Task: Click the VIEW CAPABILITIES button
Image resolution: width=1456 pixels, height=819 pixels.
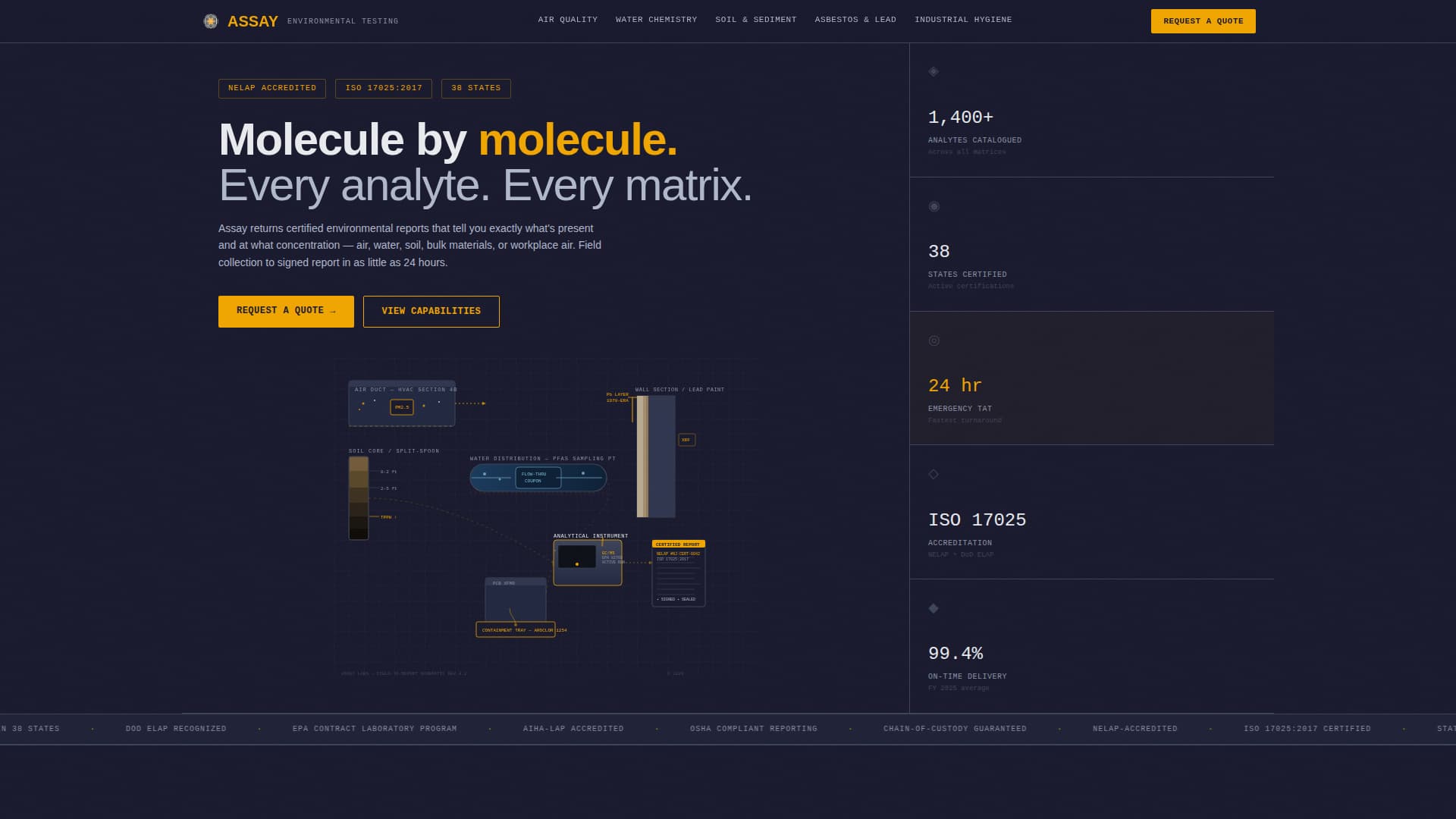Action: point(431,311)
